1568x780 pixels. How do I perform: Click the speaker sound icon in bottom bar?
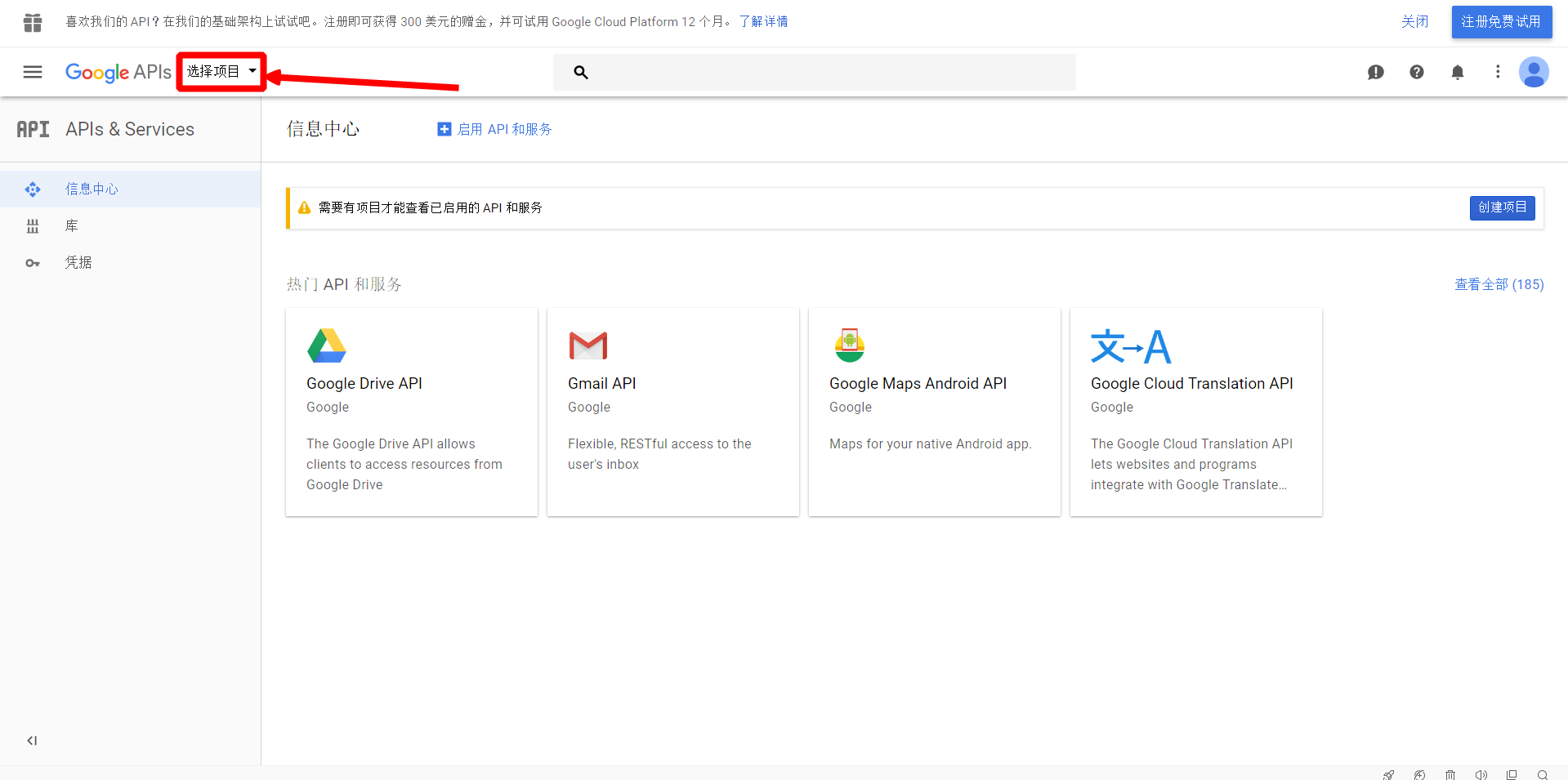[1481, 774]
